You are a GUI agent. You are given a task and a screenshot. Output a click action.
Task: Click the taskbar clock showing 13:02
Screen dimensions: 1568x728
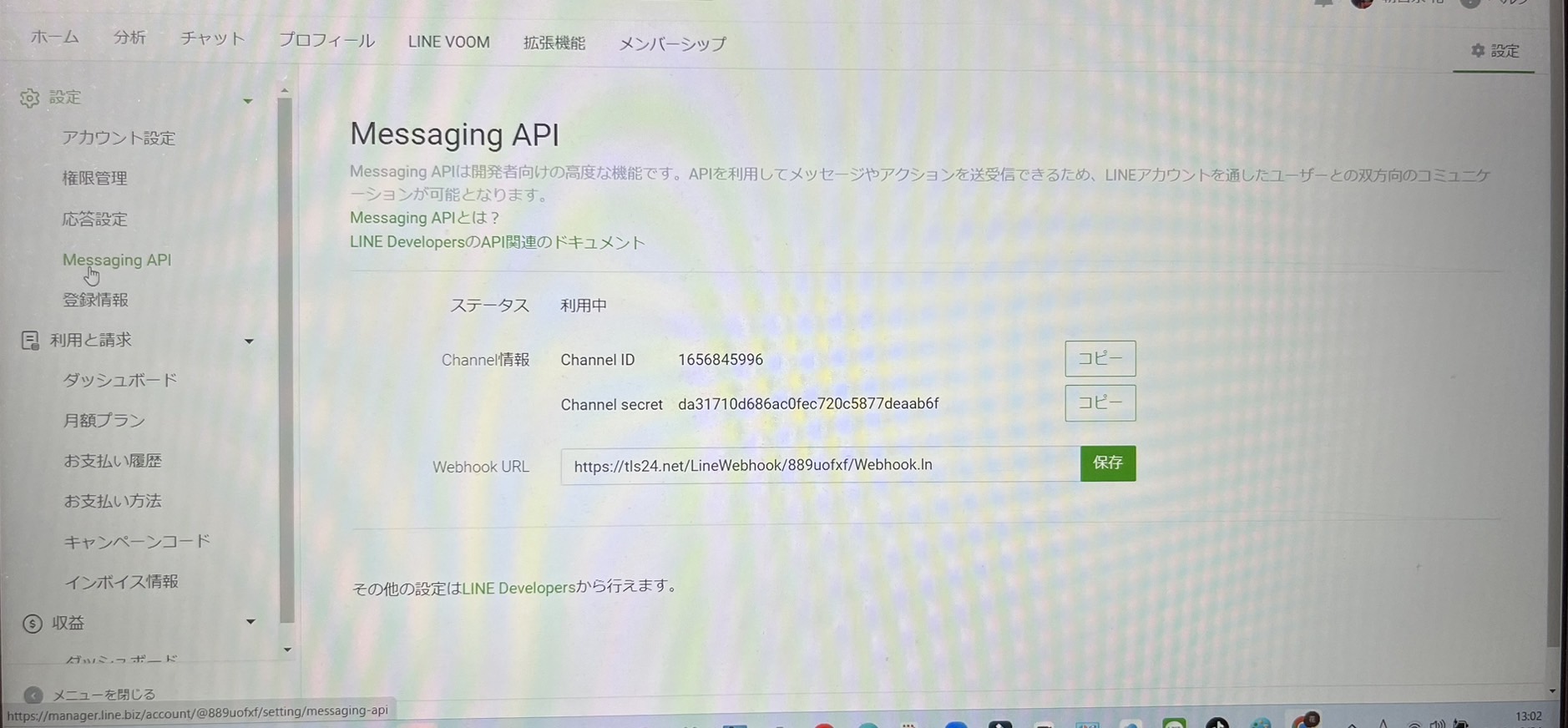point(1529,716)
